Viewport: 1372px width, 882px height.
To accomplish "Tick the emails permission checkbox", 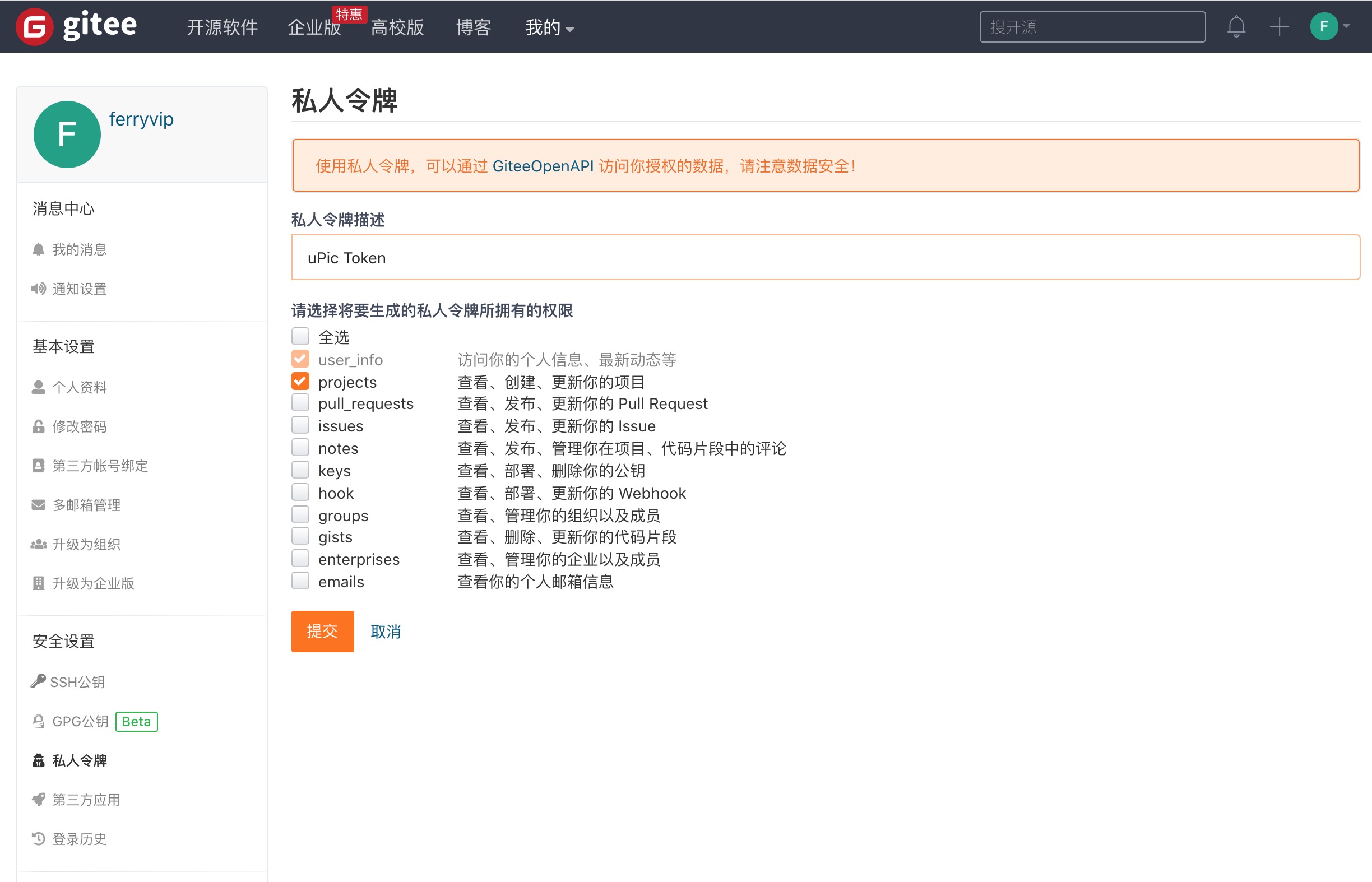I will point(300,581).
